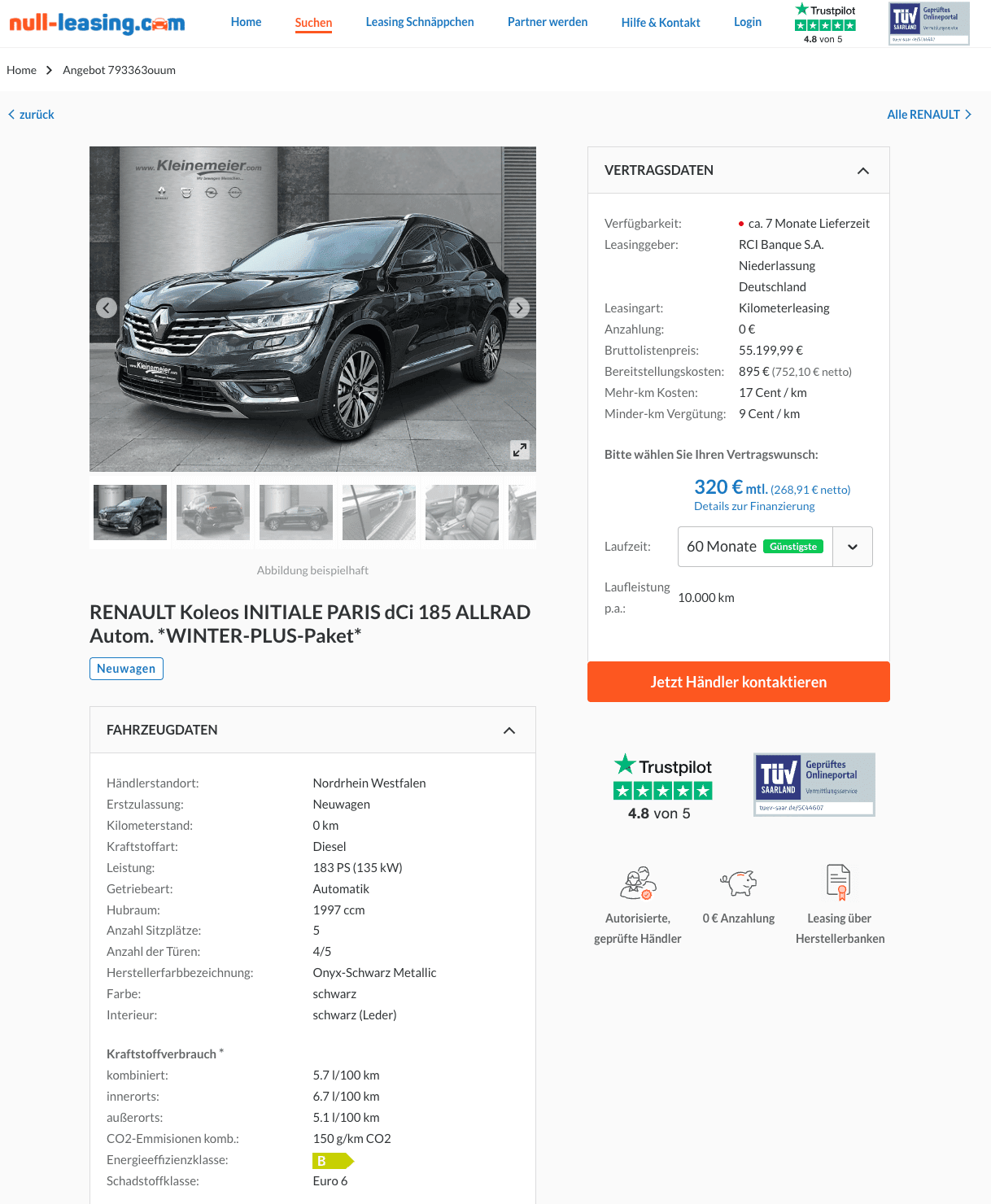991x1204 pixels.
Task: Open fullscreen view of car image
Action: coord(520,450)
